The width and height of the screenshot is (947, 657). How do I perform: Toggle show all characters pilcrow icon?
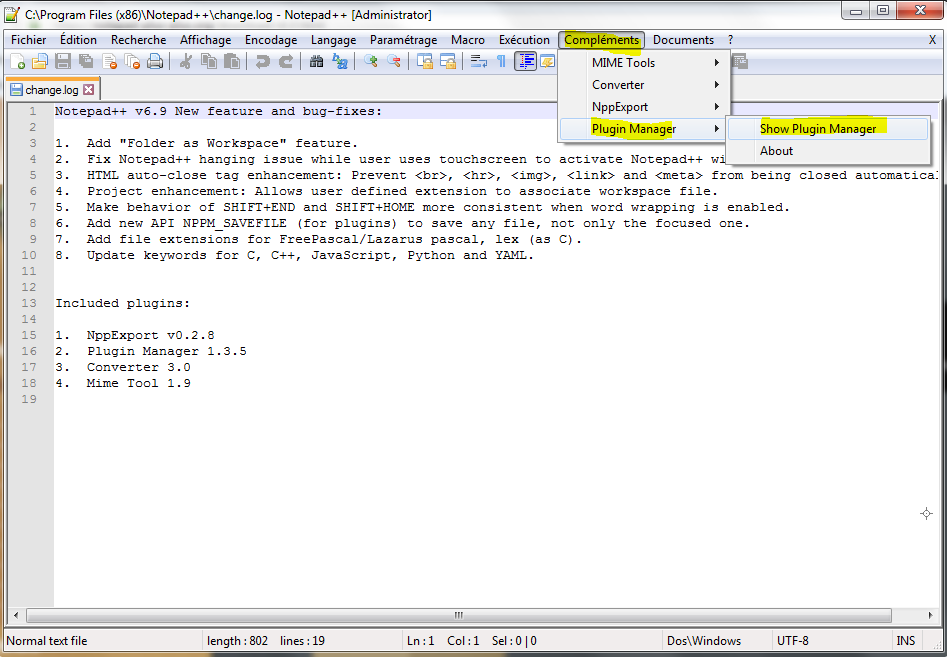point(501,62)
